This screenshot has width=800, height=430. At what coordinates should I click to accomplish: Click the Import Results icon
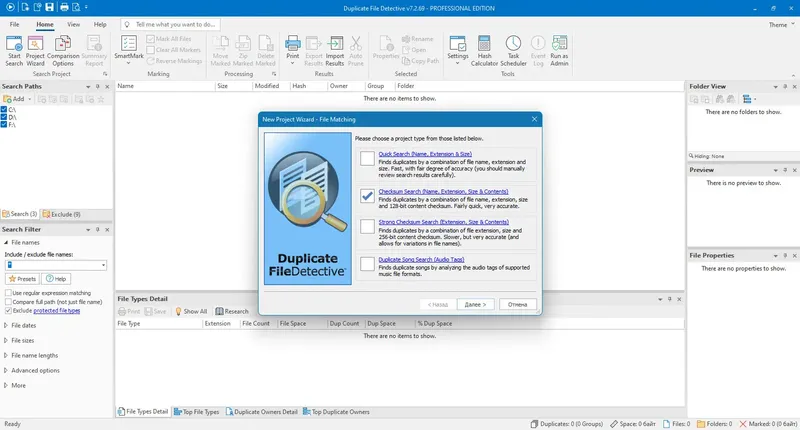(x=335, y=51)
